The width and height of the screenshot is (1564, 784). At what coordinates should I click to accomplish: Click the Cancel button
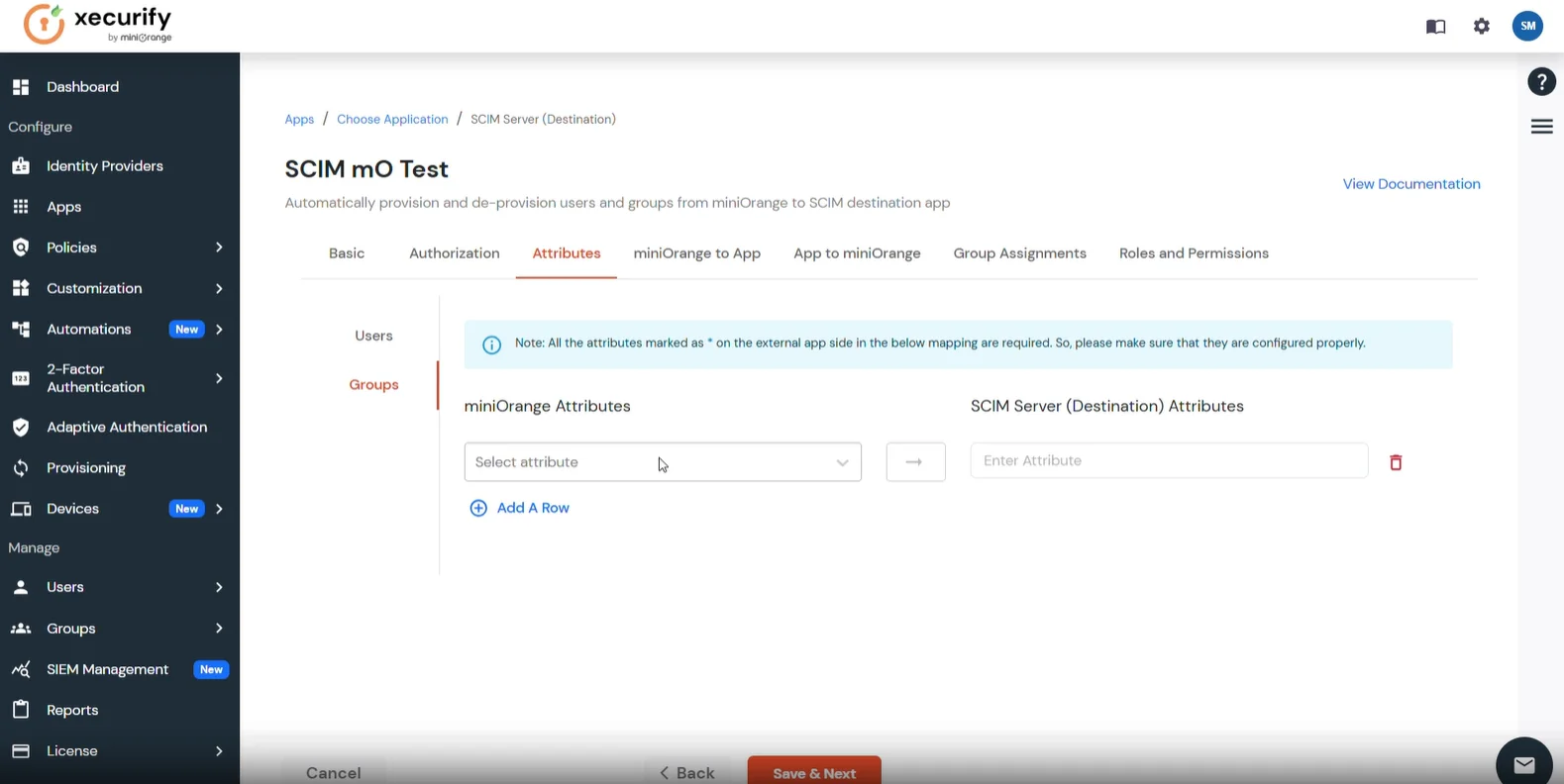click(334, 772)
